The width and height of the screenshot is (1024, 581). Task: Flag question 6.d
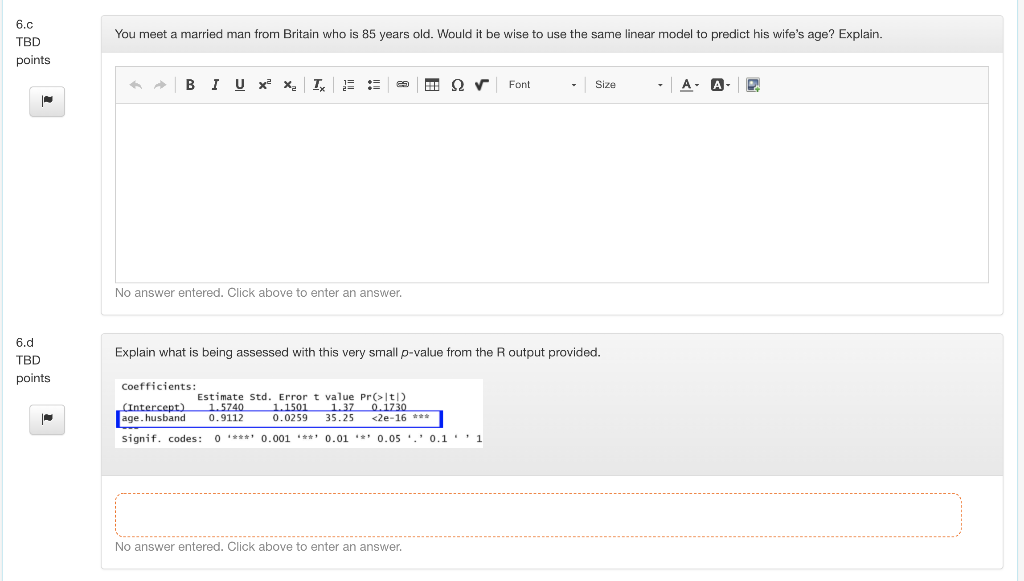click(x=47, y=419)
